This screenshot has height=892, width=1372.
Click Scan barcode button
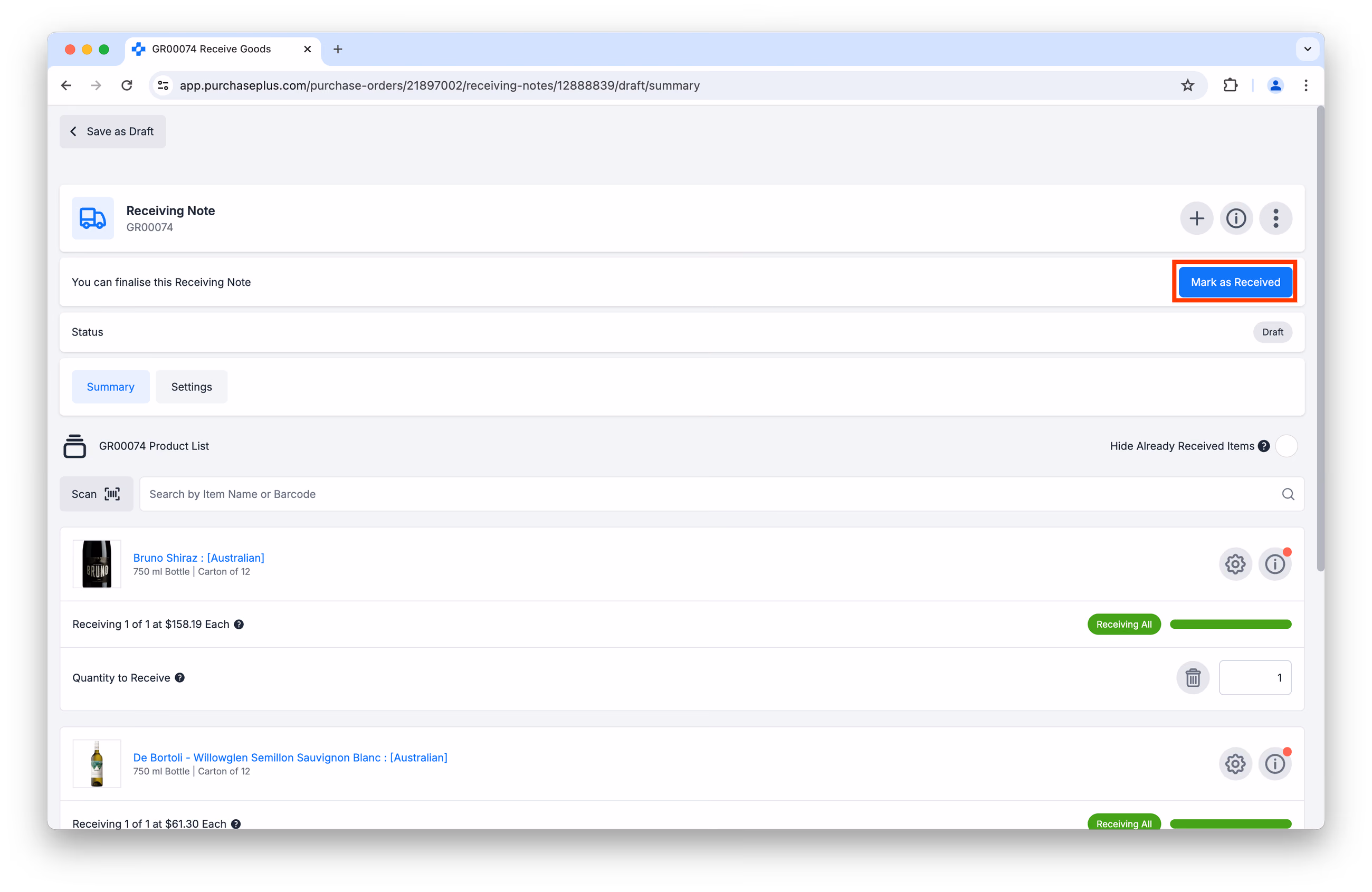[x=96, y=494]
